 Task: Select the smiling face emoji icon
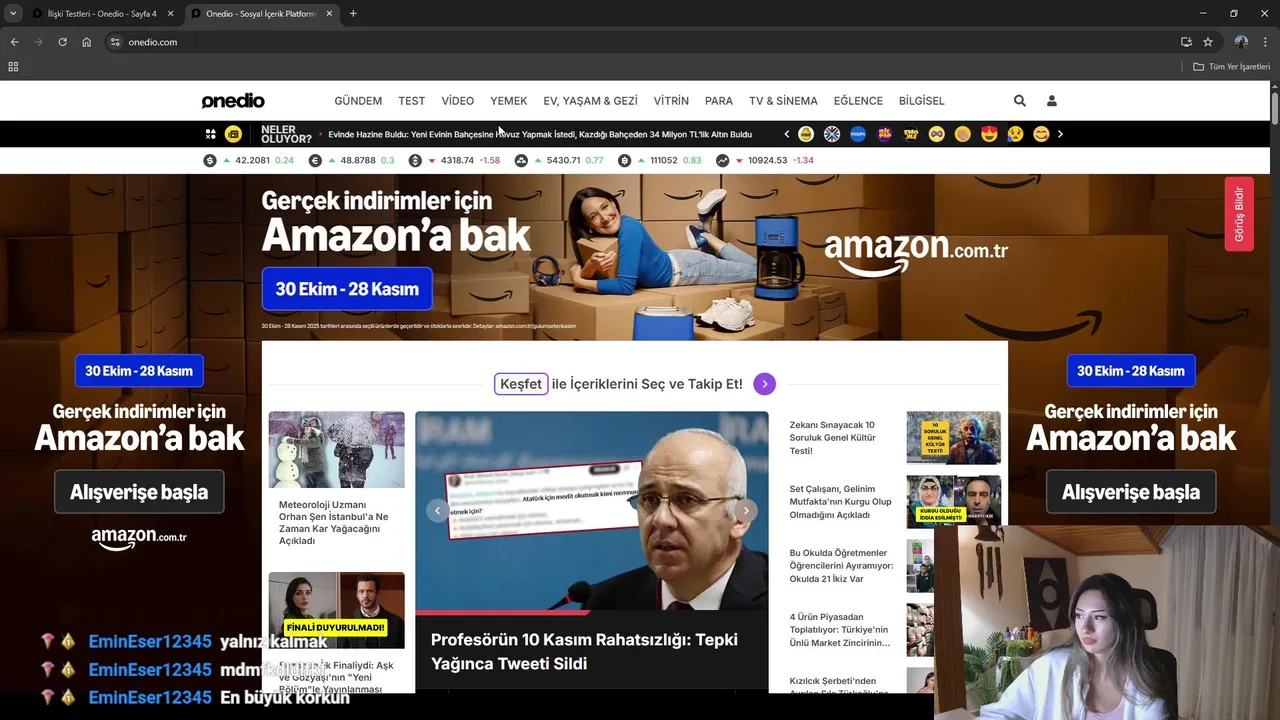coord(1041,134)
